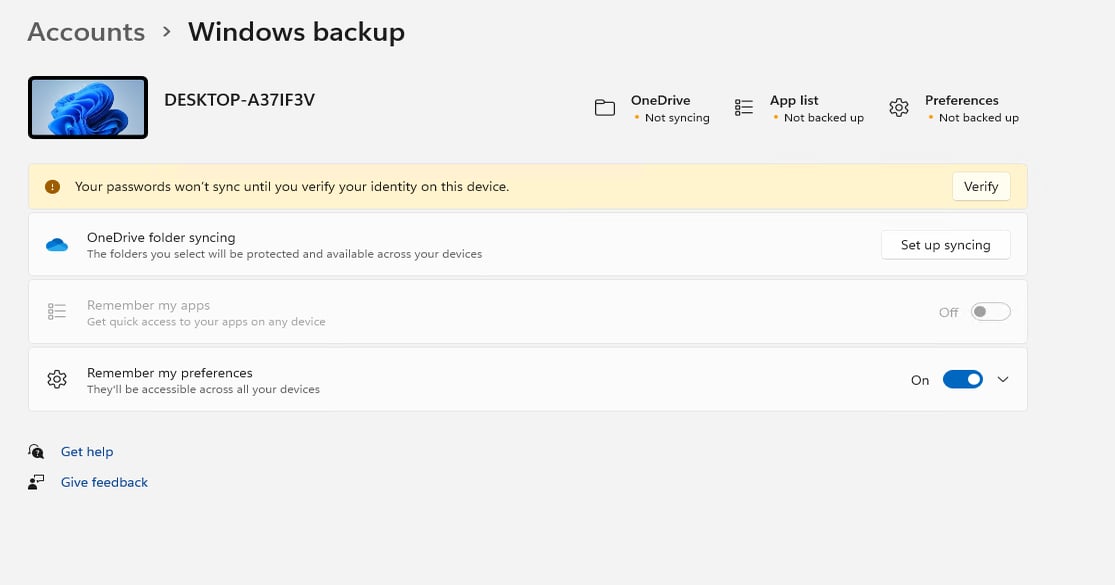Collapse the Remember my preferences chevron
Image resolution: width=1115 pixels, height=585 pixels.
(x=1003, y=379)
